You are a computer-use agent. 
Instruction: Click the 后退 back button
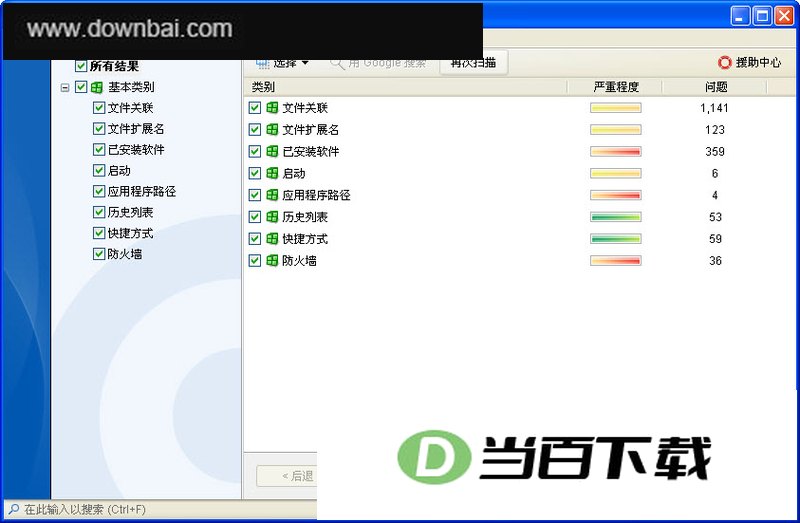[x=287, y=476]
